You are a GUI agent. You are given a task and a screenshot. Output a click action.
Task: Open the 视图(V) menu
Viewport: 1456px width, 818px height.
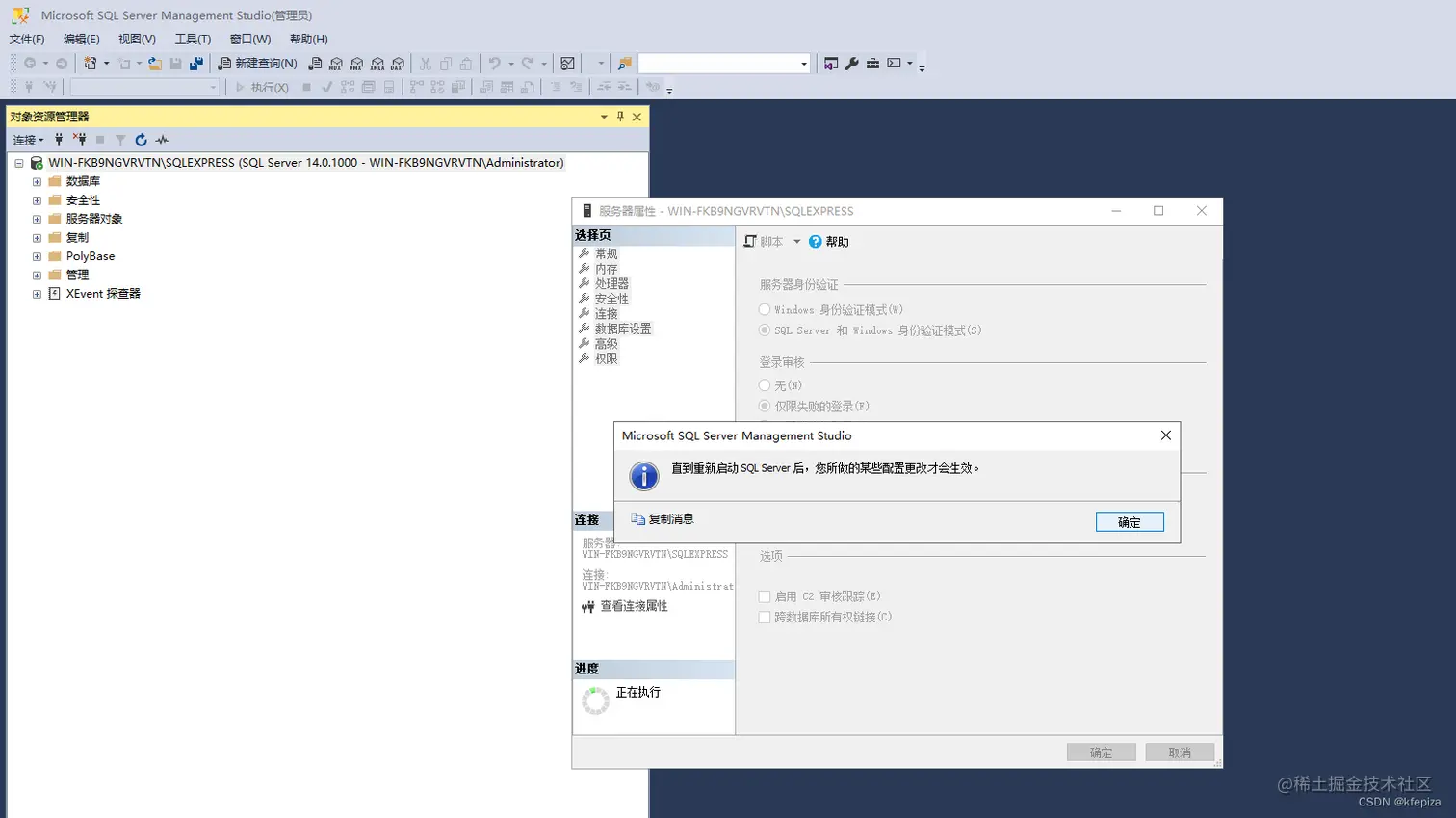[137, 40]
